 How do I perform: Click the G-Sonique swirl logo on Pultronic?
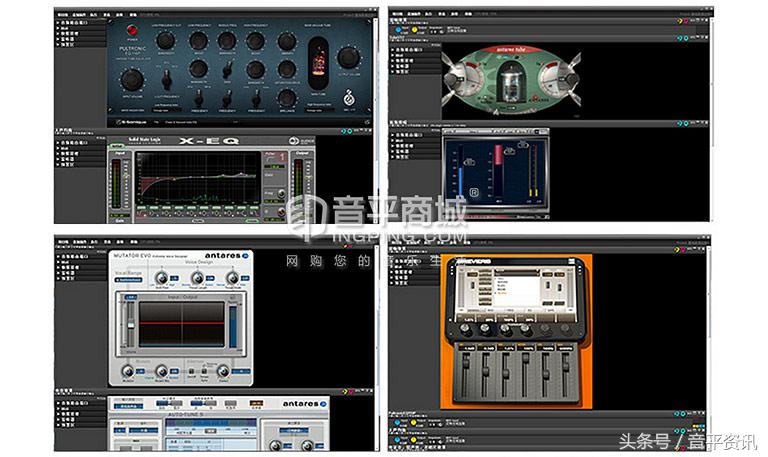pyautogui.click(x=349, y=97)
